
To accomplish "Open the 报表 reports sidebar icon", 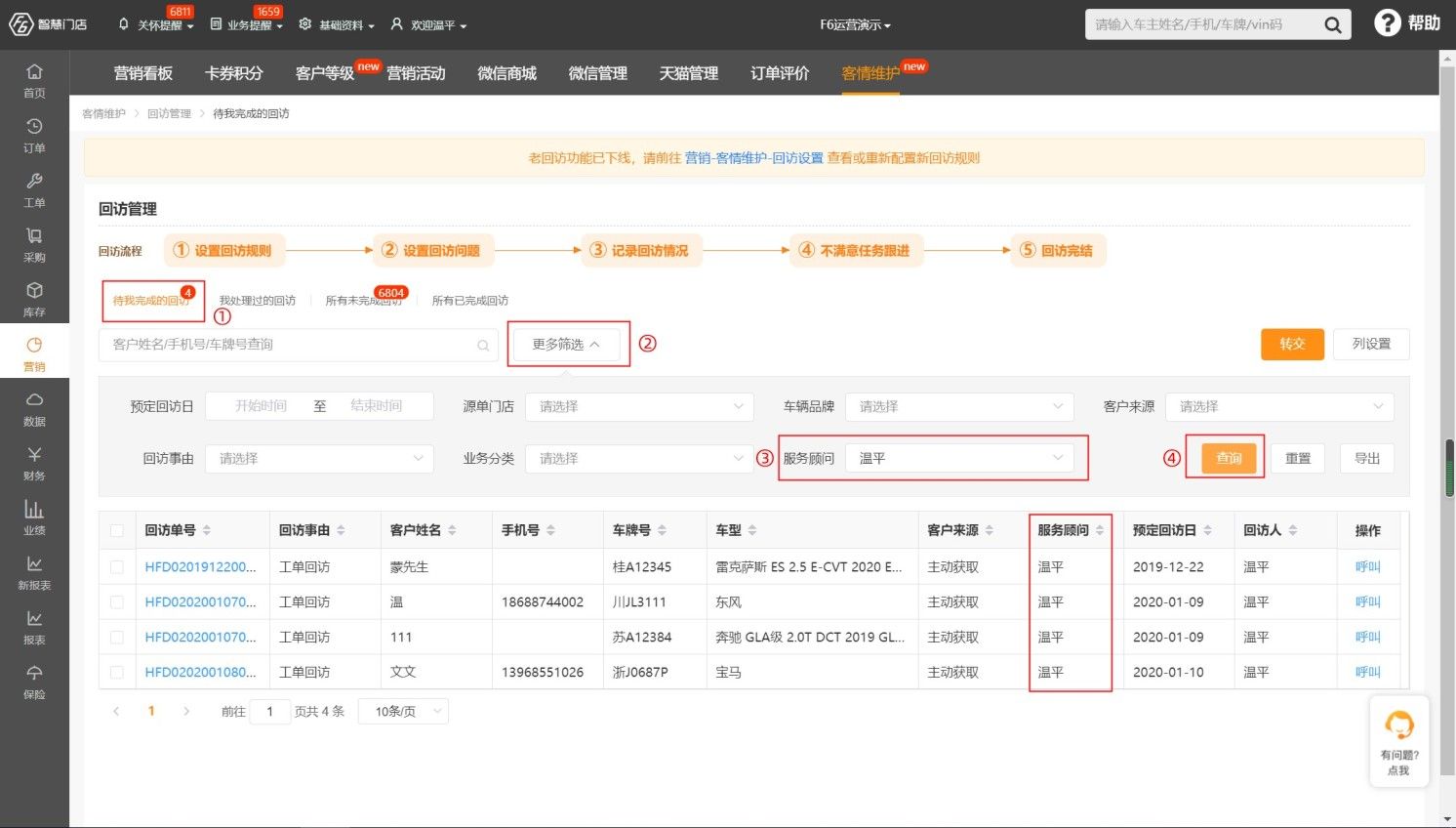I will coord(34,627).
